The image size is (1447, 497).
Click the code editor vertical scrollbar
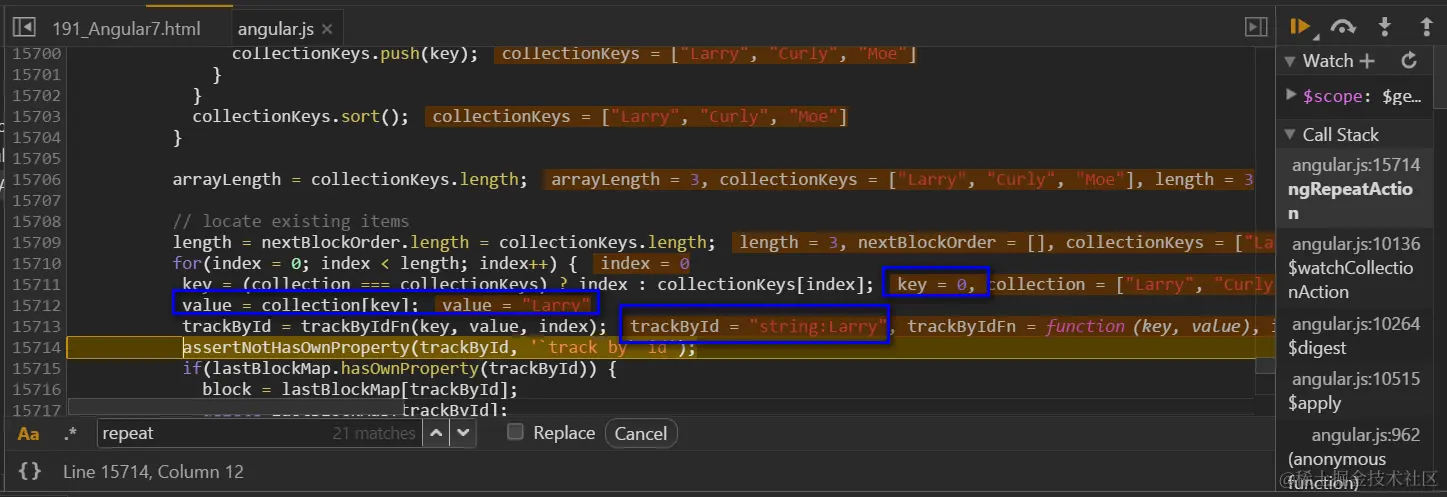1265,364
